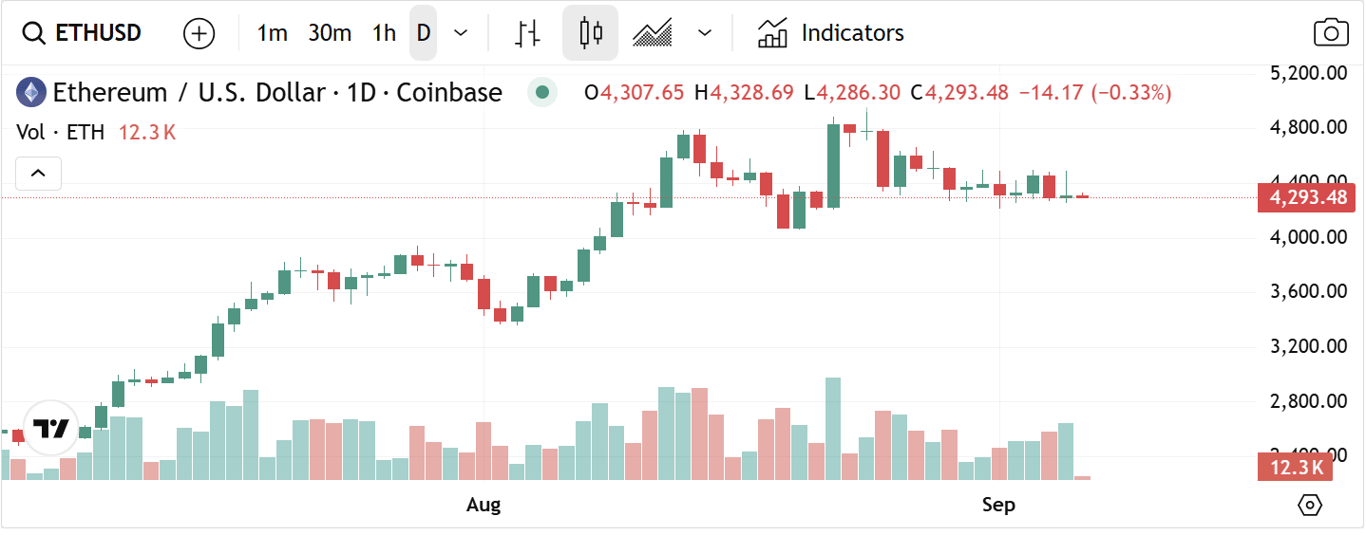This screenshot has width=1366, height=535.
Task: Click the current price label 4,293.48
Action: [1308, 197]
